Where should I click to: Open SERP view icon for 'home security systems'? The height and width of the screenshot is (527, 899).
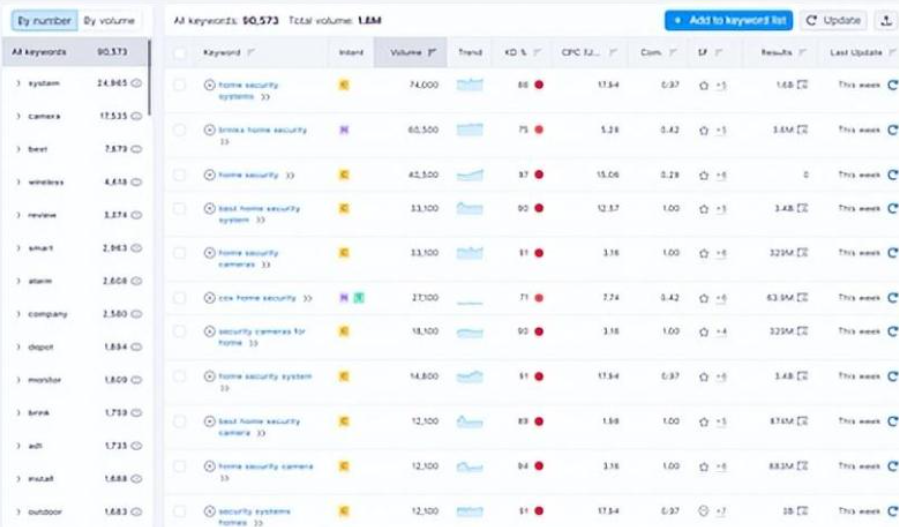[802, 85]
